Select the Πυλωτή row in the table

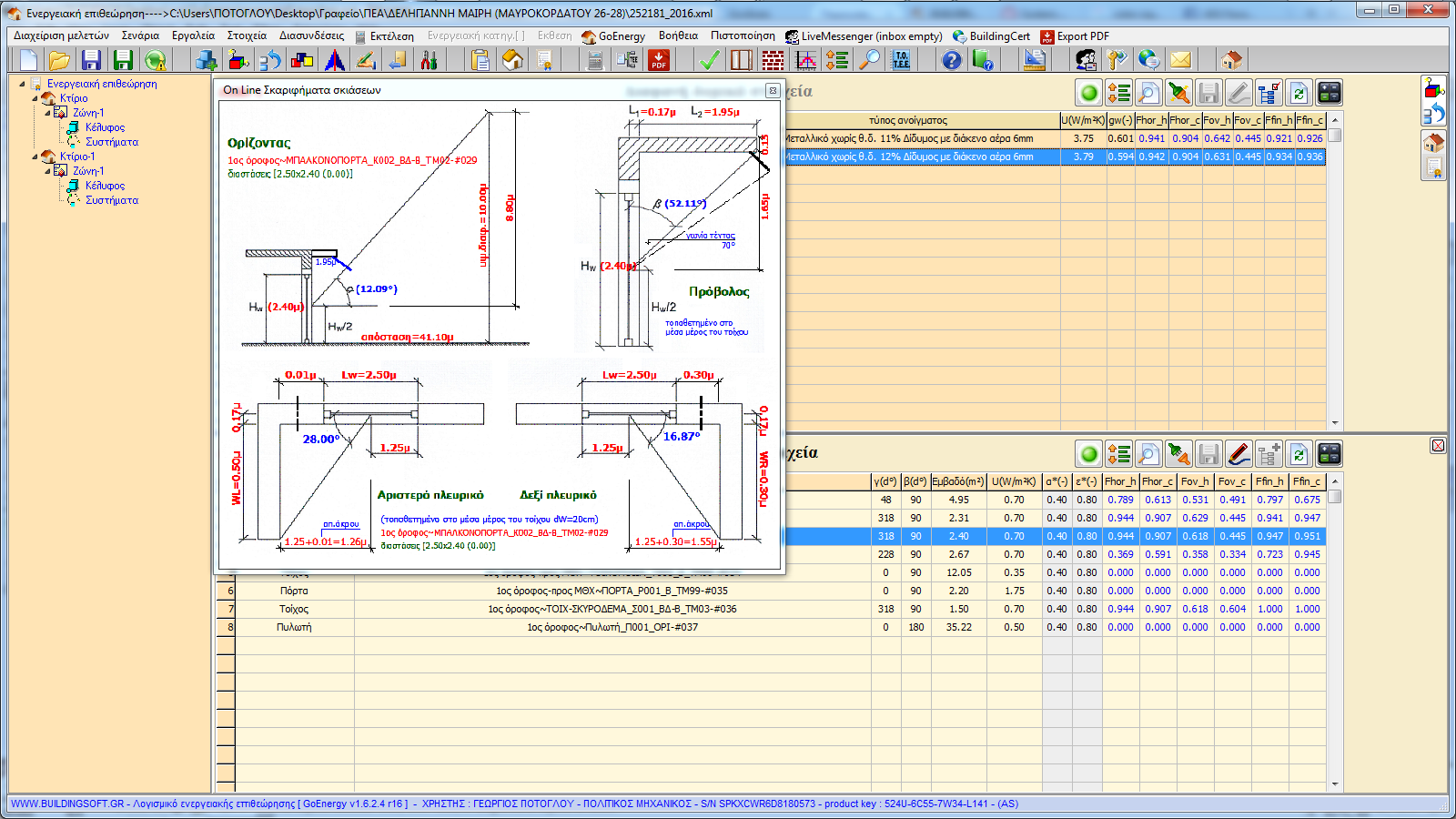click(x=294, y=627)
